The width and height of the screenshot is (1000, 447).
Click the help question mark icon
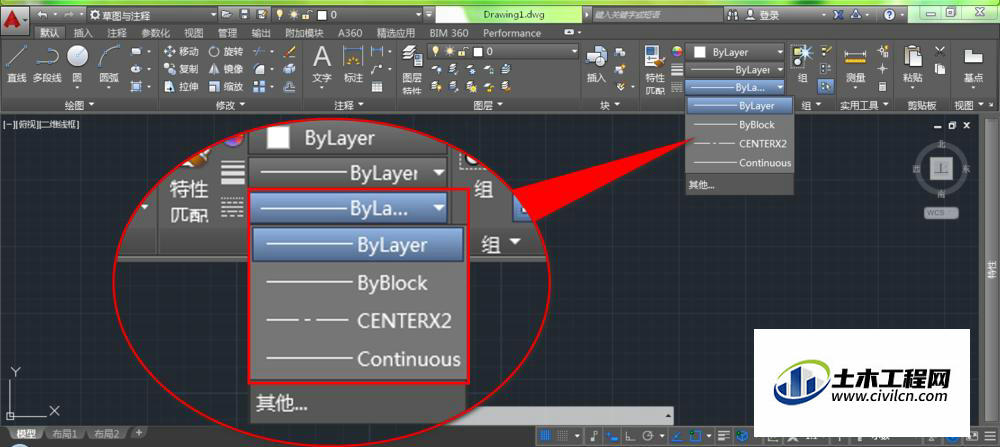pyautogui.click(x=889, y=14)
